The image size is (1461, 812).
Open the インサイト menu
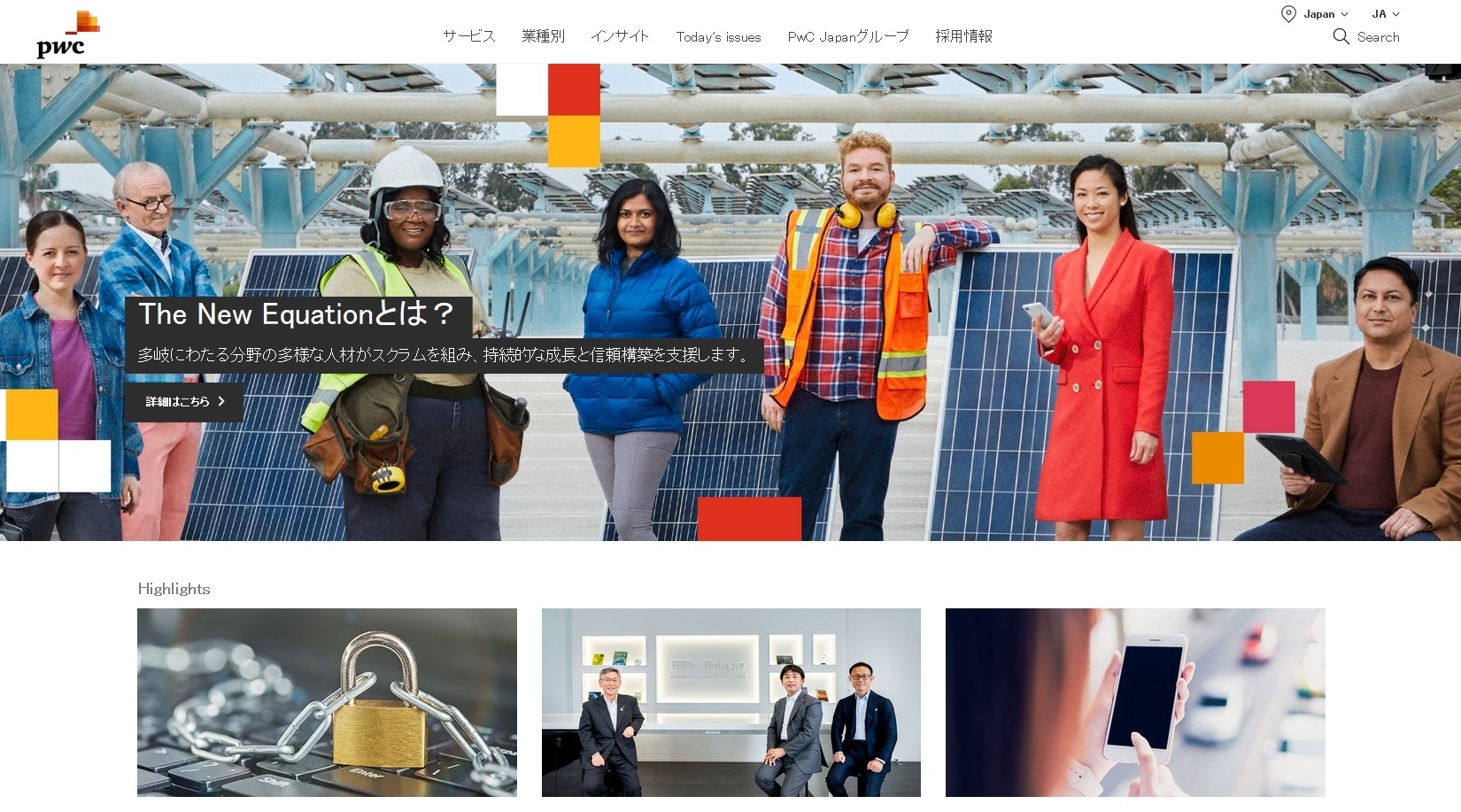click(x=620, y=36)
